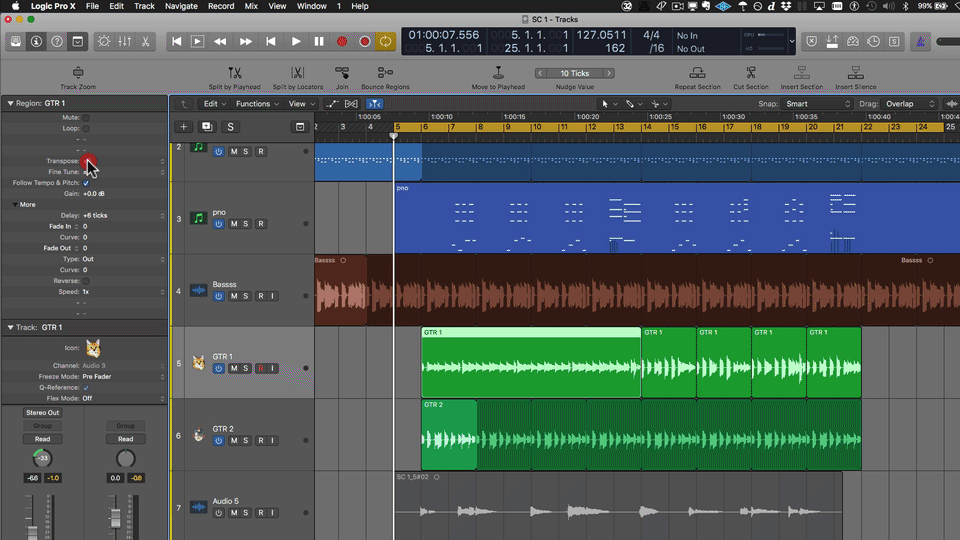This screenshot has height=540, width=960.
Task: Click the right channel Group button
Action: click(x=126, y=426)
